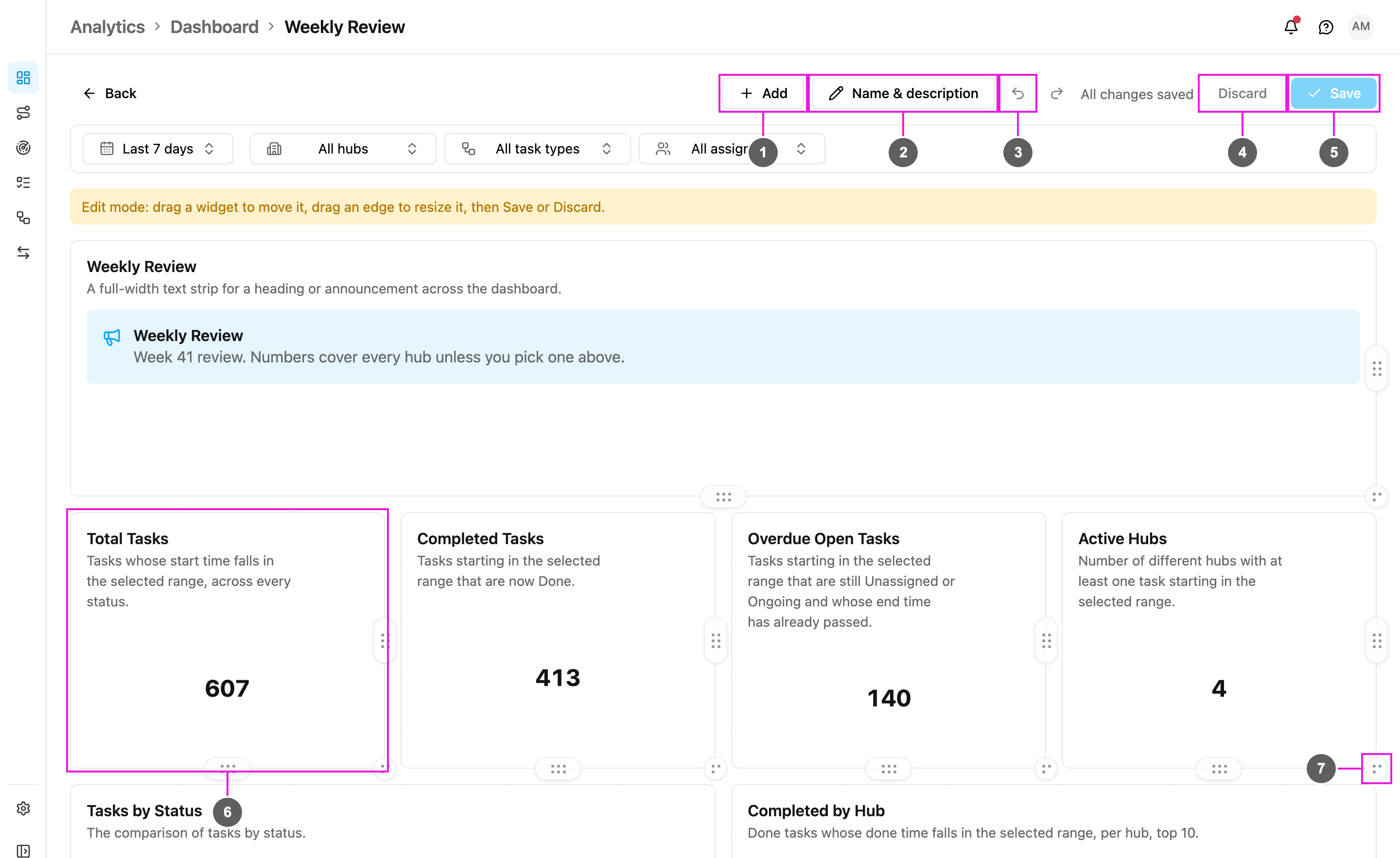Grab the Active Hubs corner resize handle
The image size is (1400, 858).
click(1376, 768)
